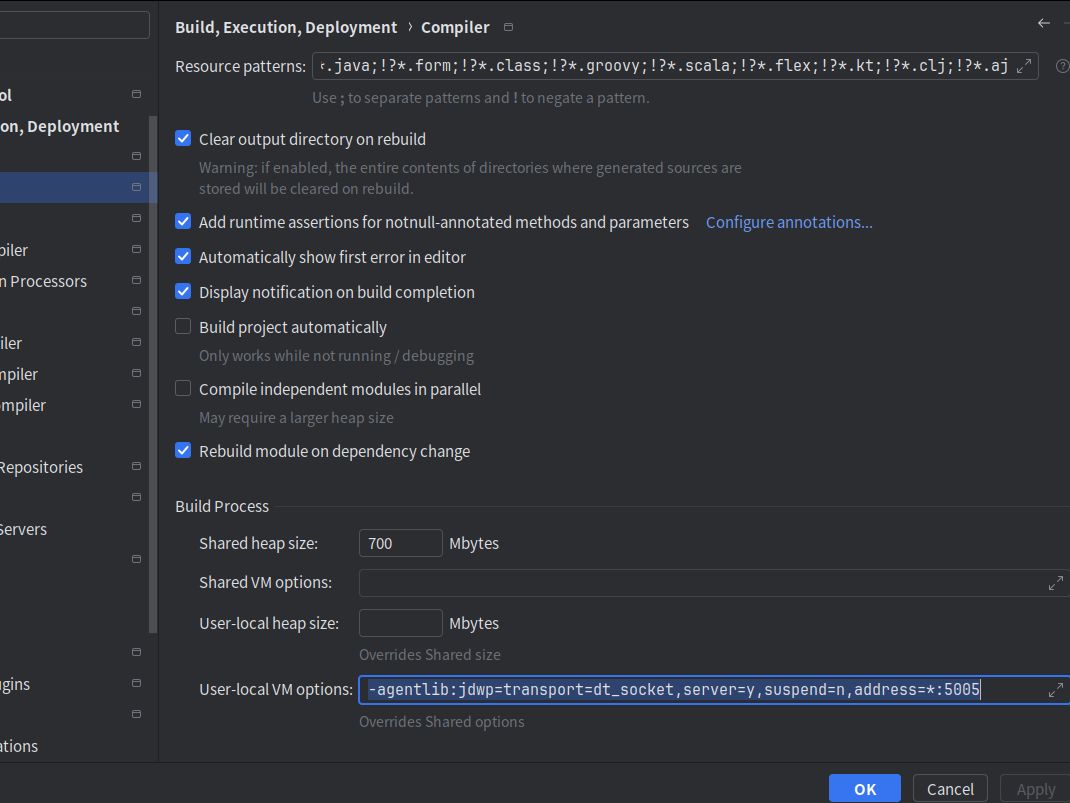The height and width of the screenshot is (803, 1070).
Task: Click project icon beside Repositories item
Action: (x=136, y=467)
